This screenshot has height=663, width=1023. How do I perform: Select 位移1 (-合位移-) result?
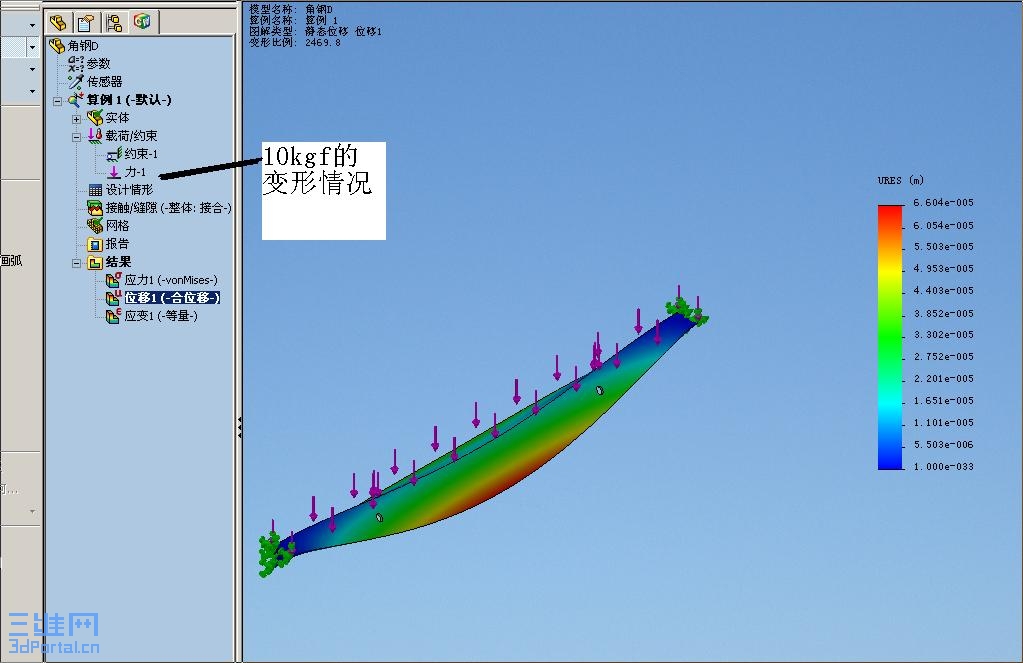click(x=172, y=298)
